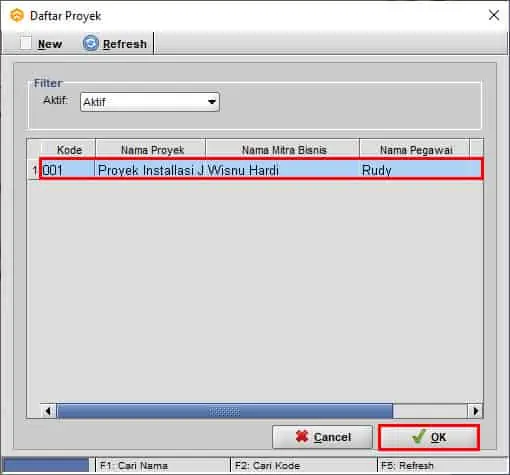The width and height of the screenshot is (510, 475).
Task: Dismiss the dialog with Cancel button
Action: 322,437
